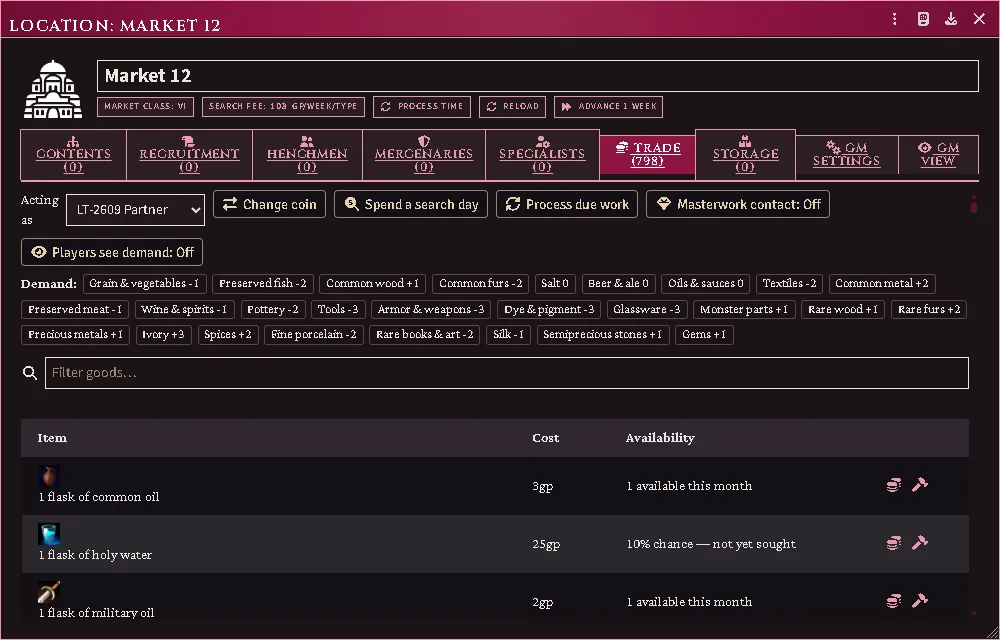This screenshot has height=640, width=1000.
Task: Open the Recruitment tab
Action: click(x=189, y=155)
